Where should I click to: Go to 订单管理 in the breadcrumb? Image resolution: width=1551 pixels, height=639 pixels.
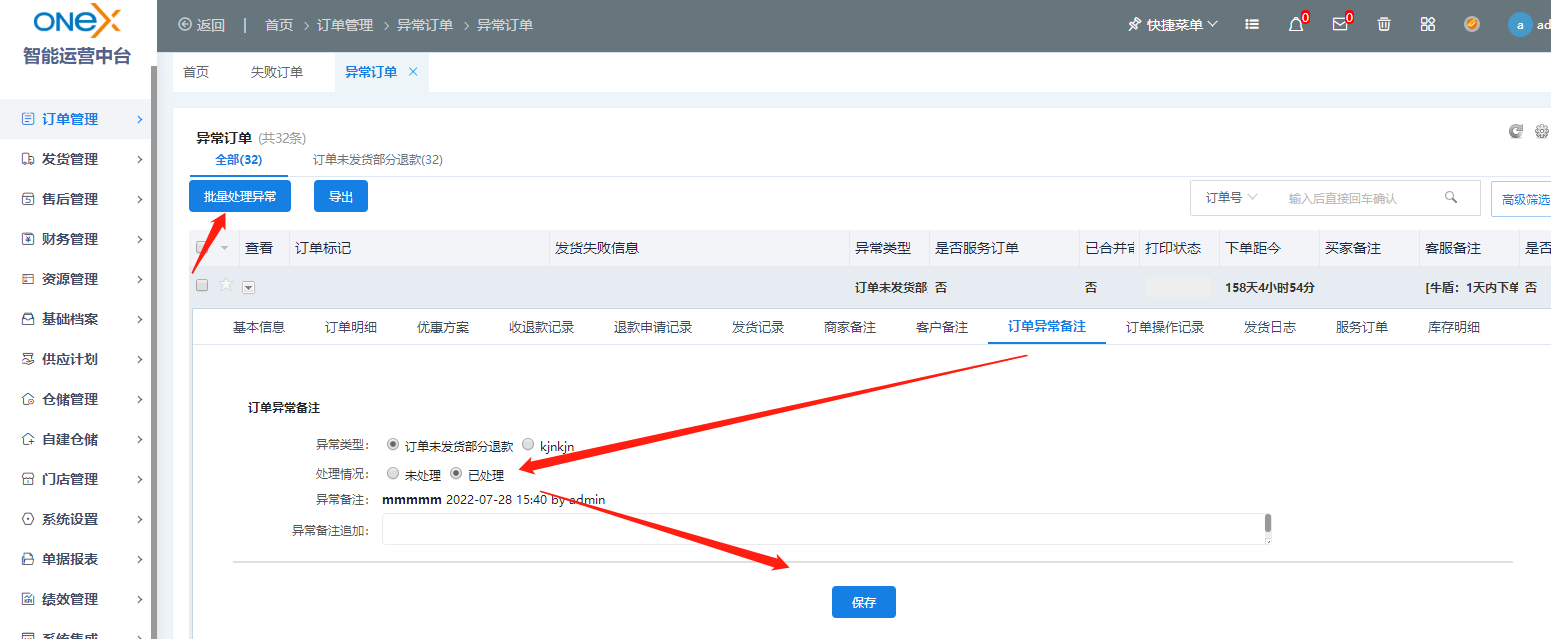point(345,25)
